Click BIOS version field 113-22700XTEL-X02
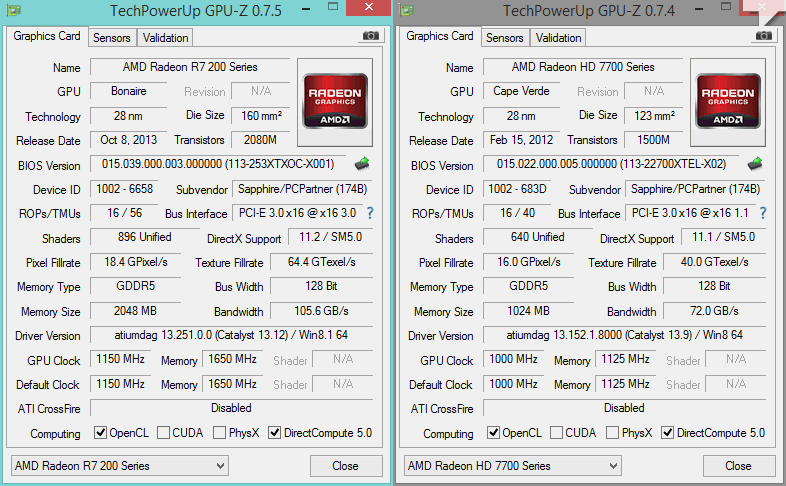 pos(612,164)
